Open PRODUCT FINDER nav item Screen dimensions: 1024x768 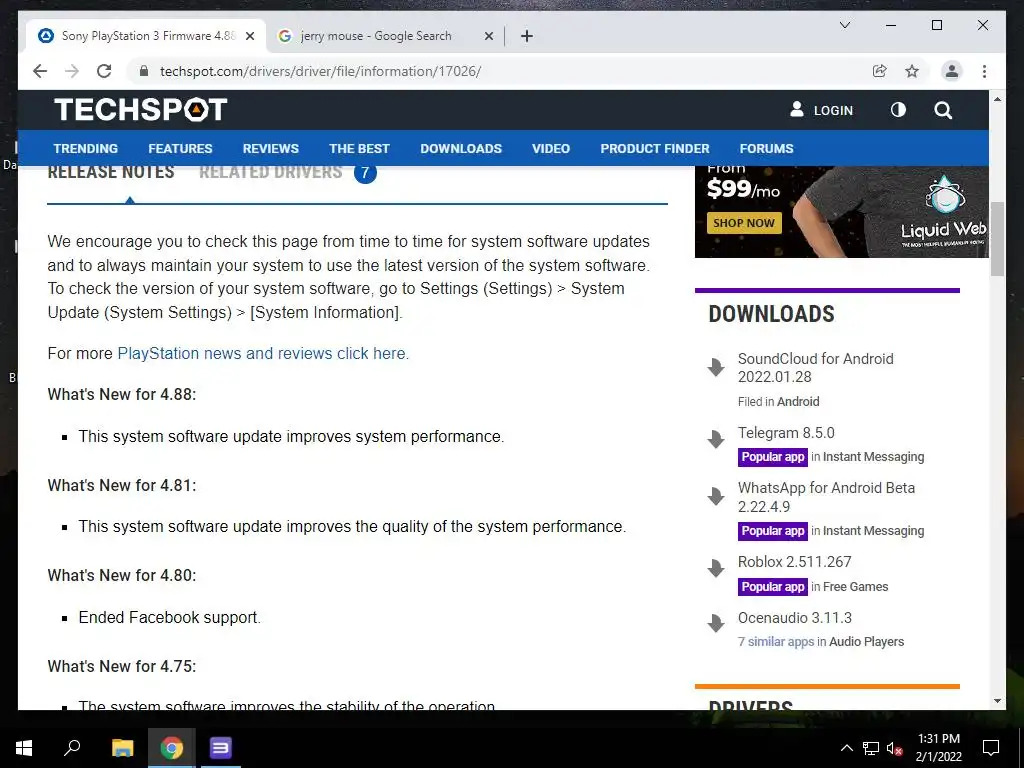654,148
